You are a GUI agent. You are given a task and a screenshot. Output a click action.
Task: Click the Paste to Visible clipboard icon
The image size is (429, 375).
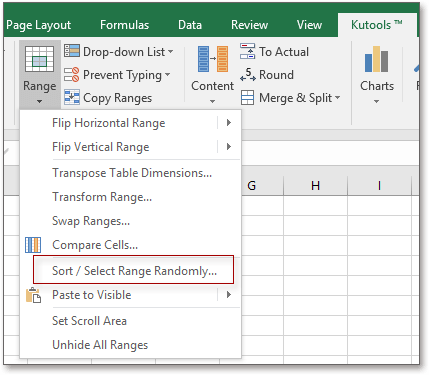click(33, 295)
